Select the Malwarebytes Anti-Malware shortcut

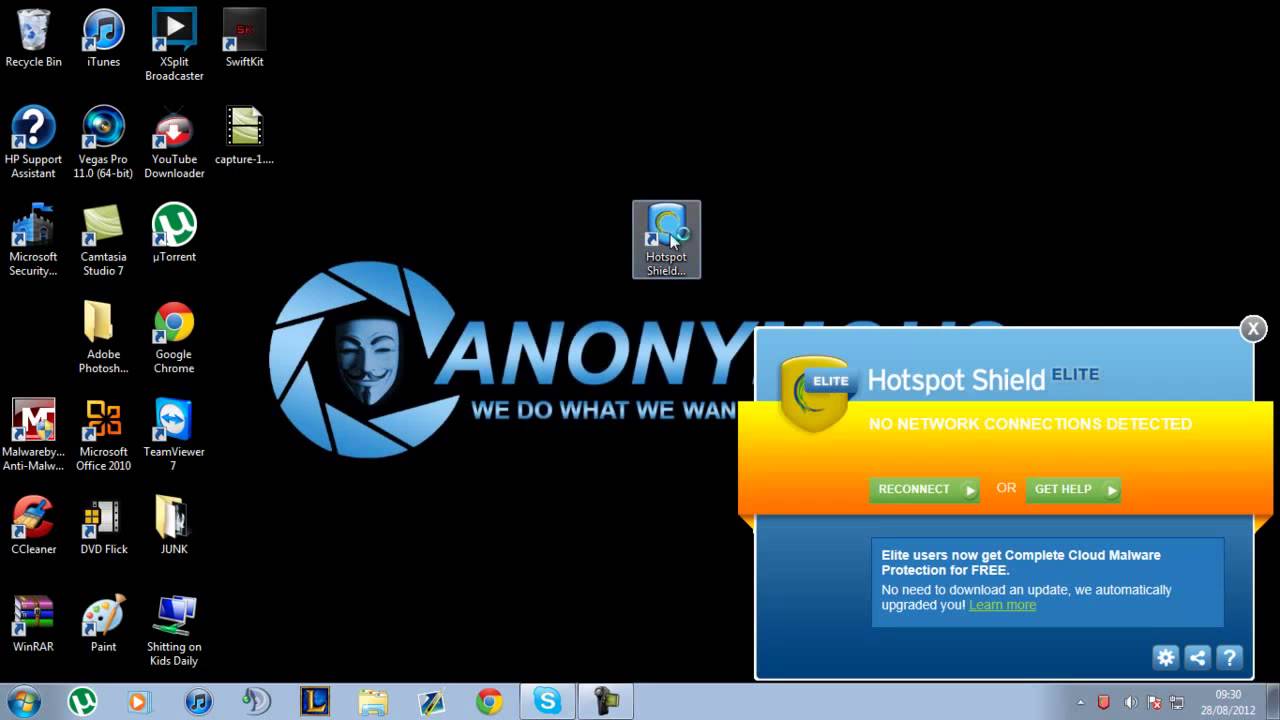[x=33, y=435]
